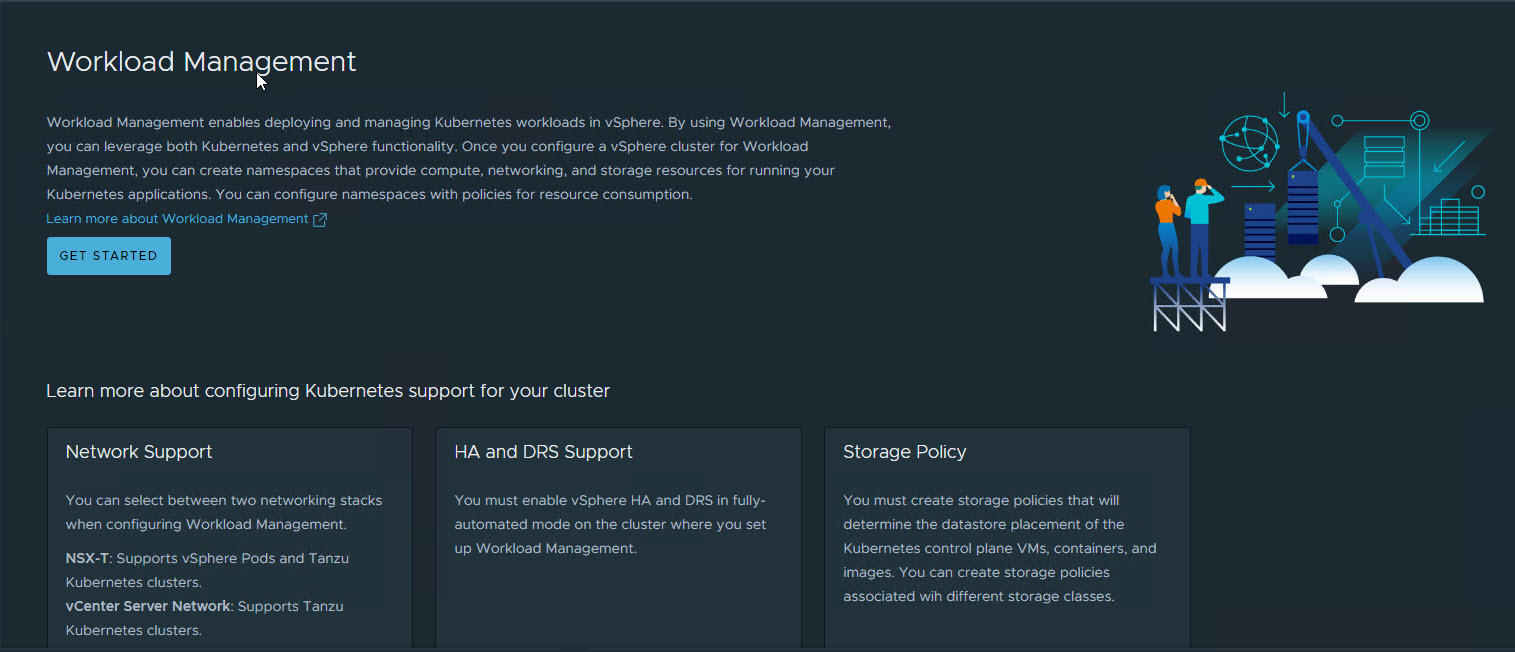Select the HA and DRS Support card title

point(543,452)
